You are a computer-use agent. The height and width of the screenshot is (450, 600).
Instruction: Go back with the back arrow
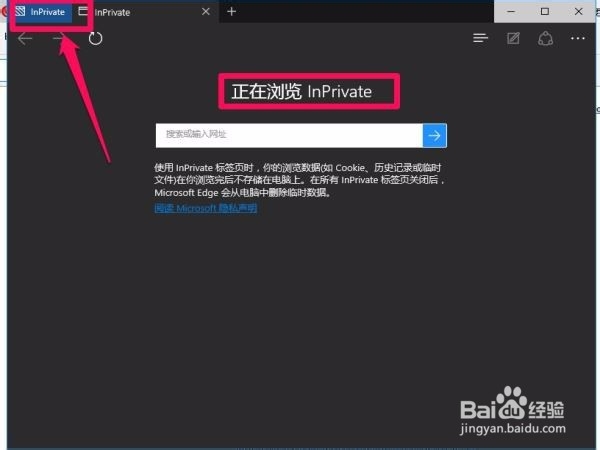coord(25,38)
